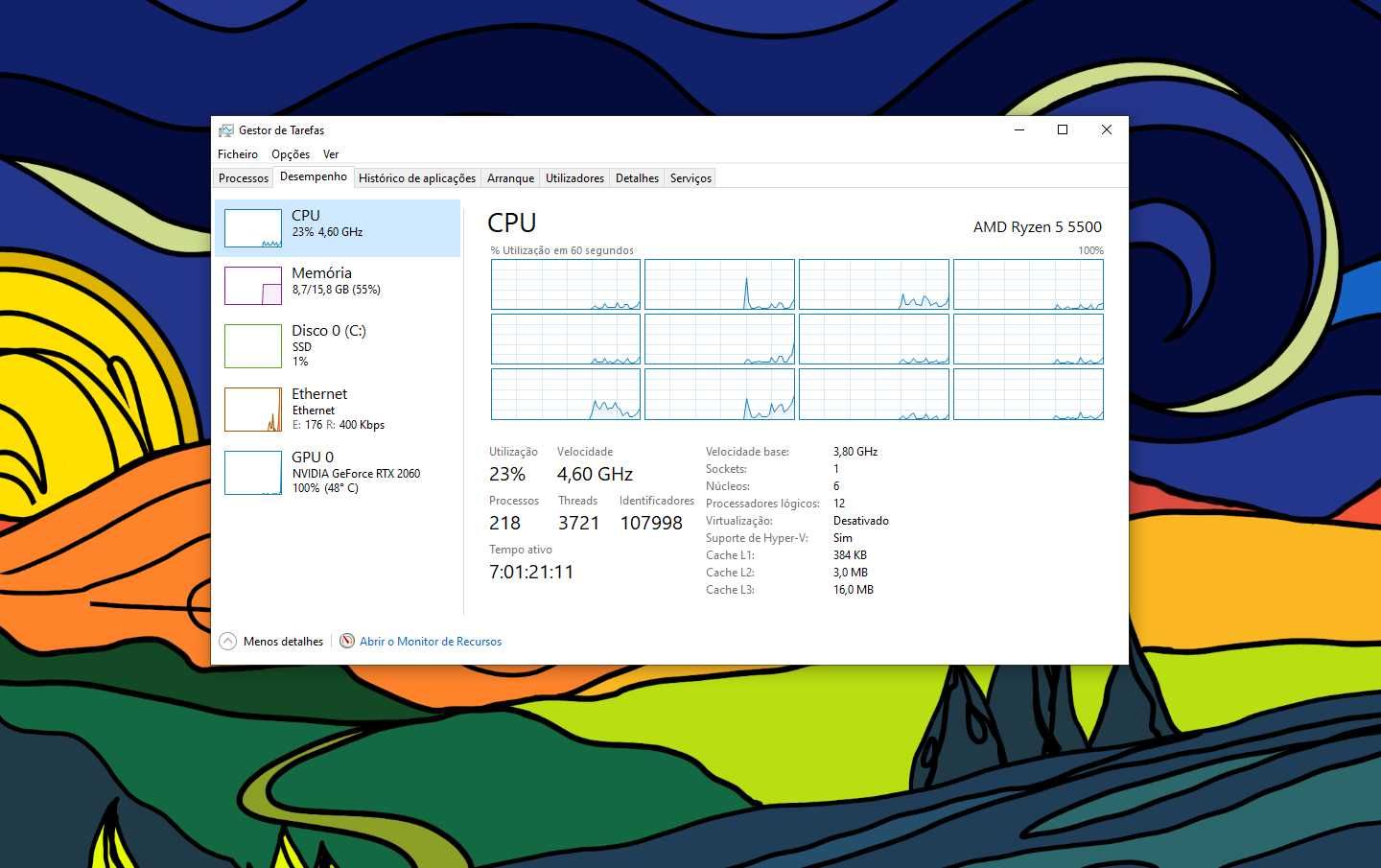Screen dimensions: 1381x868
Task: Switch to the Processos tab
Action: [x=244, y=178]
